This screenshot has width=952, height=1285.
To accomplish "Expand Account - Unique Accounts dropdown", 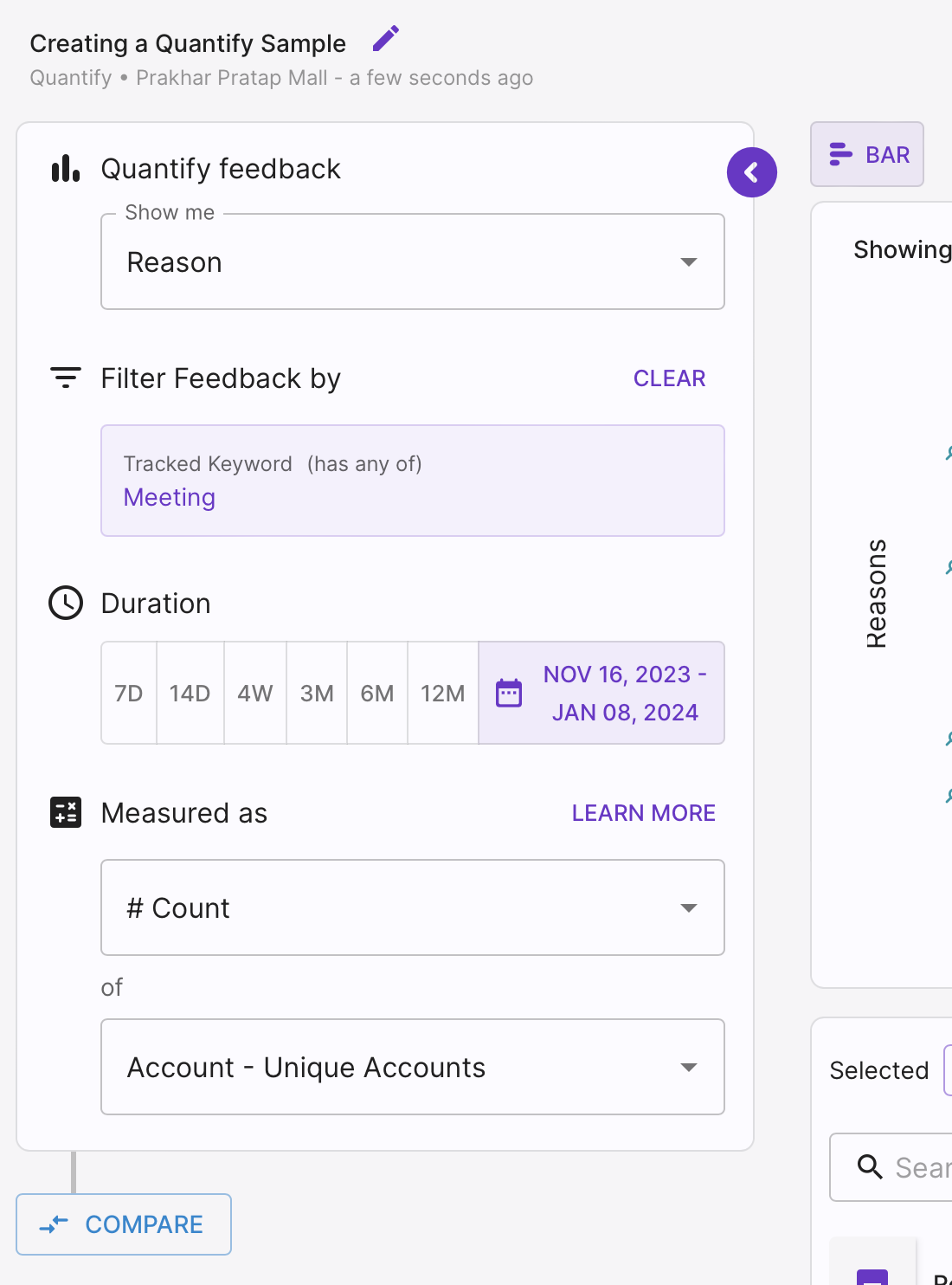I will [413, 1067].
